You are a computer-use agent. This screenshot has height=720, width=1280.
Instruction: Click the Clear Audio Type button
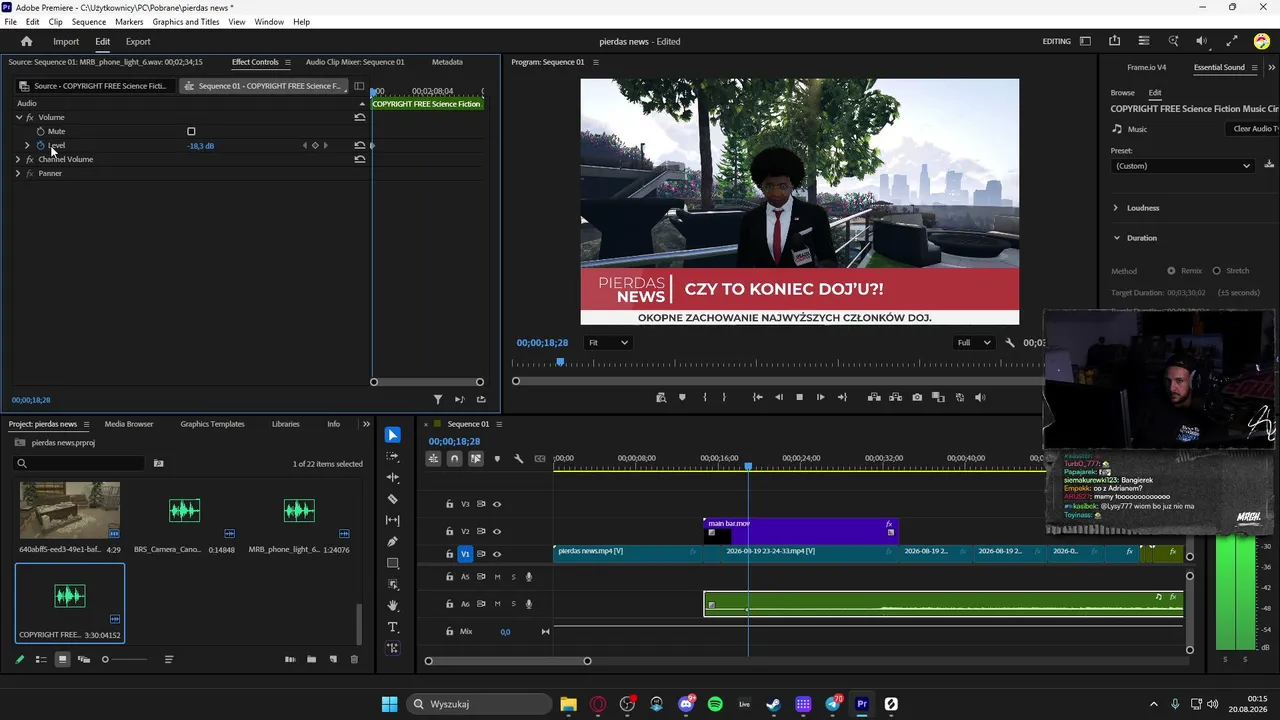click(1255, 129)
